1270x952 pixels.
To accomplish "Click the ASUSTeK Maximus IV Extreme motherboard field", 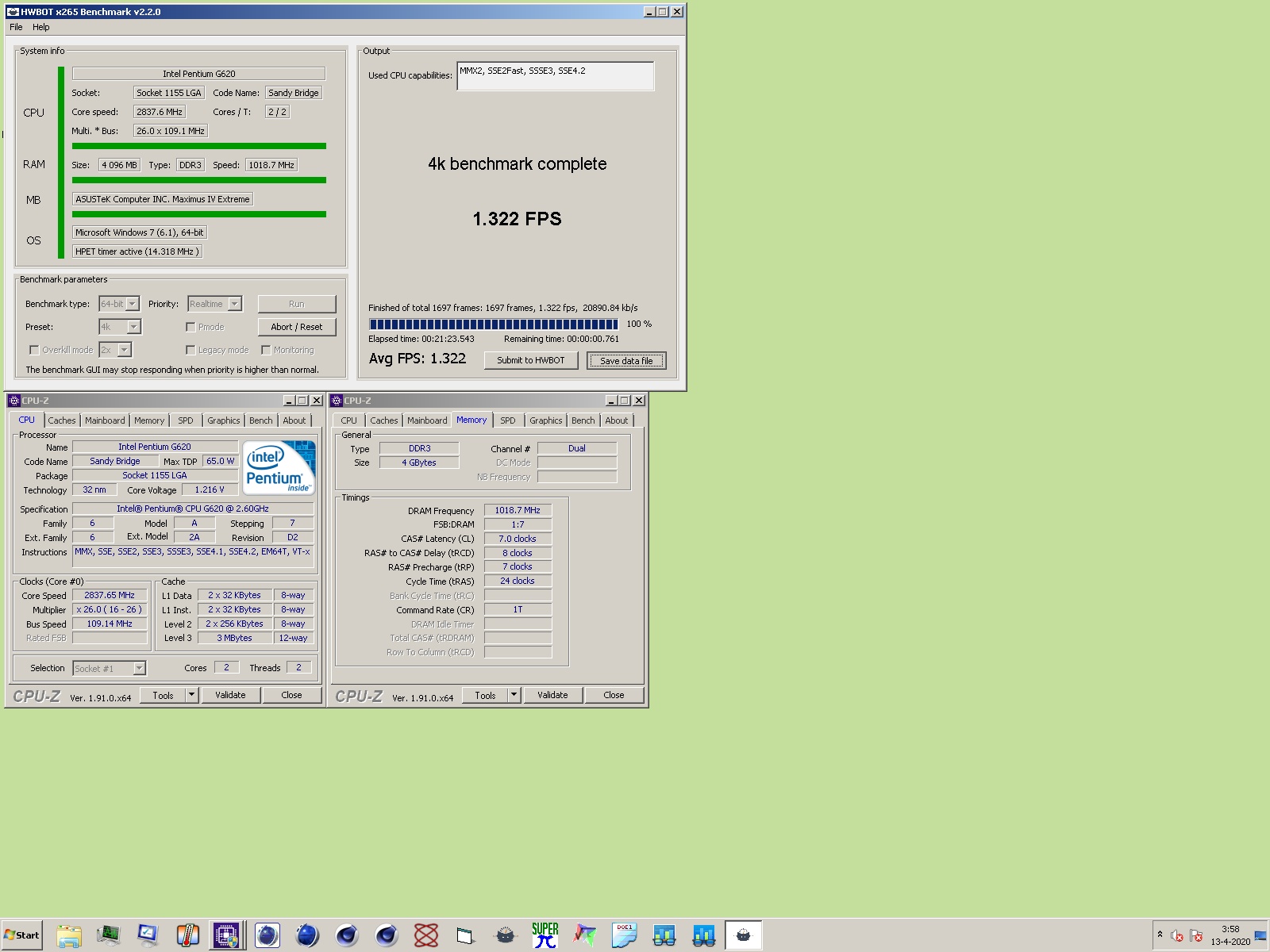I will point(163,199).
